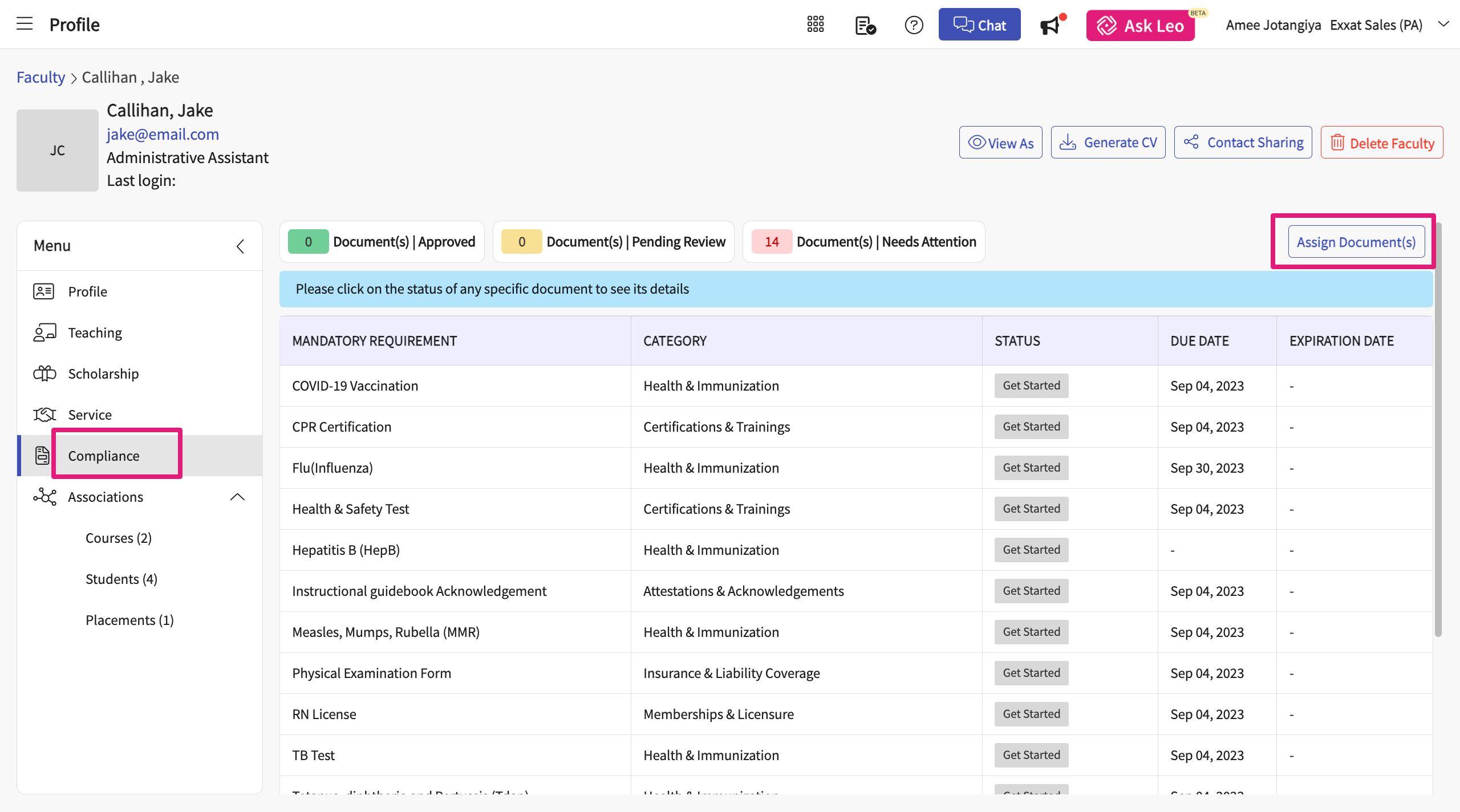Click the vertical scrollbar on the right
This screenshot has width=1460, height=812.
pos(1438,428)
